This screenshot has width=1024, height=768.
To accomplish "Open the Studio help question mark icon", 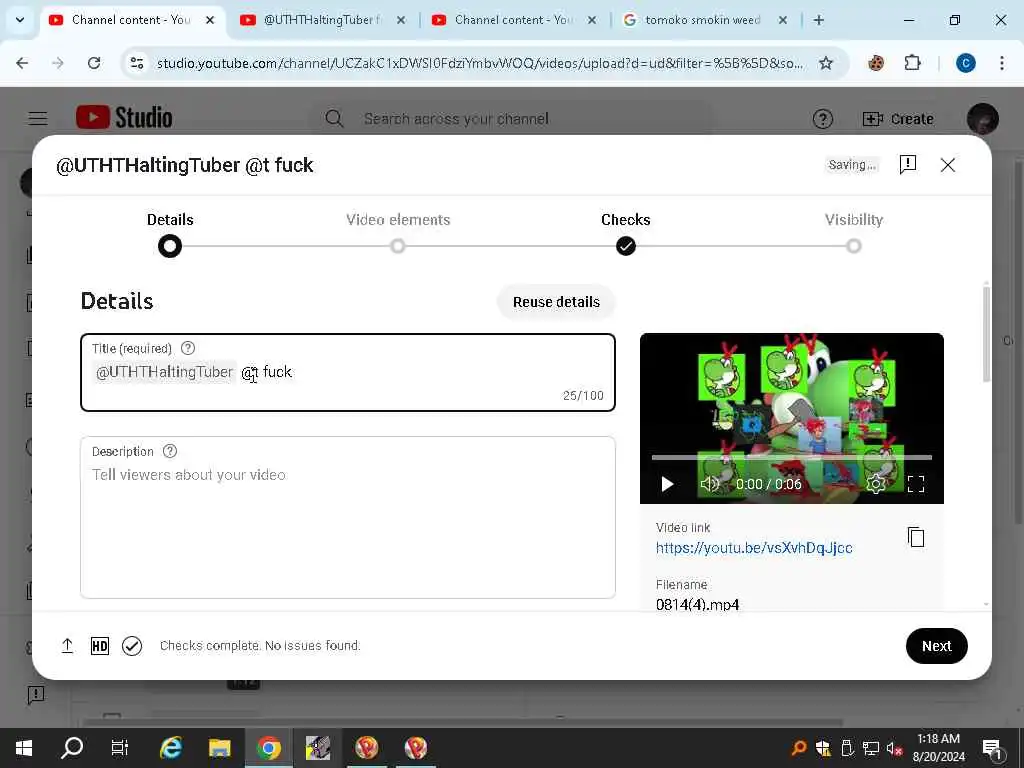I will (822, 119).
